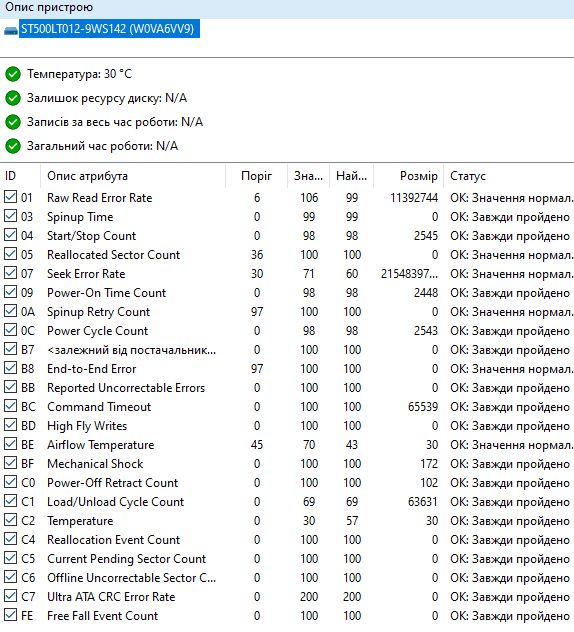
Task: Select the Airflow Temperature attribute name
Action: (x=101, y=445)
